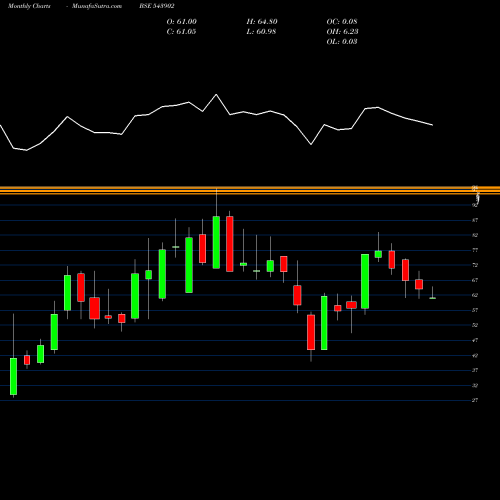Click the close value "C: 61.05"

(x=181, y=32)
